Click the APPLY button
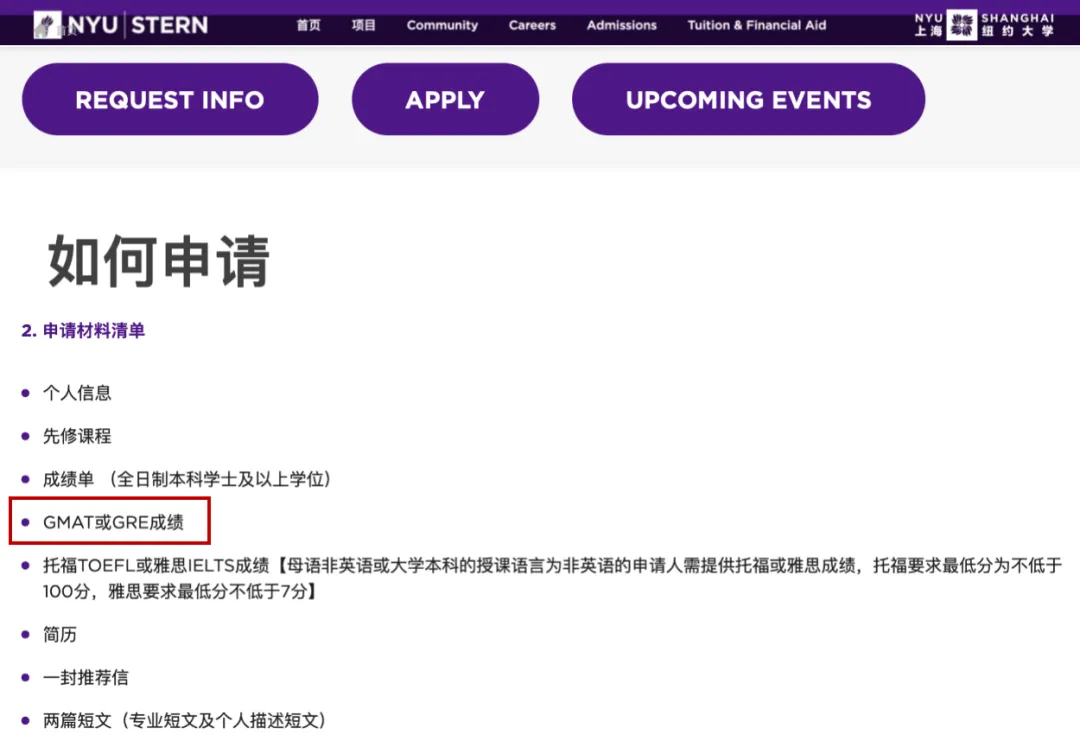Viewport: 1080px width, 754px height. (x=445, y=100)
